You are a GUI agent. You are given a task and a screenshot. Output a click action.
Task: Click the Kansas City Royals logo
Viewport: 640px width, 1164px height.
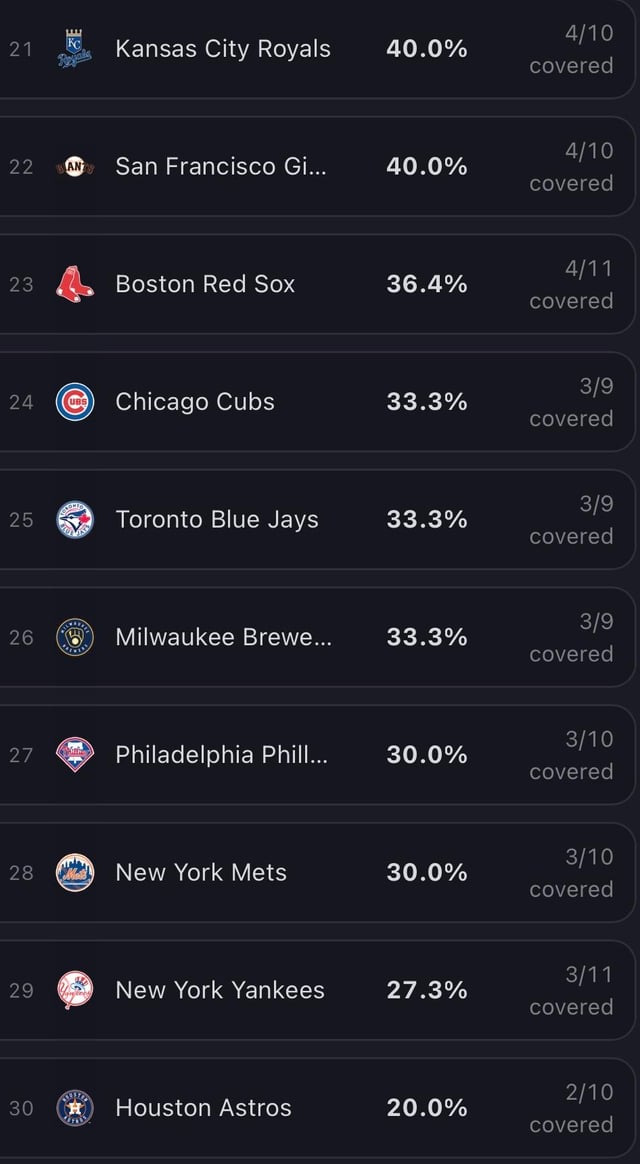coord(75,49)
